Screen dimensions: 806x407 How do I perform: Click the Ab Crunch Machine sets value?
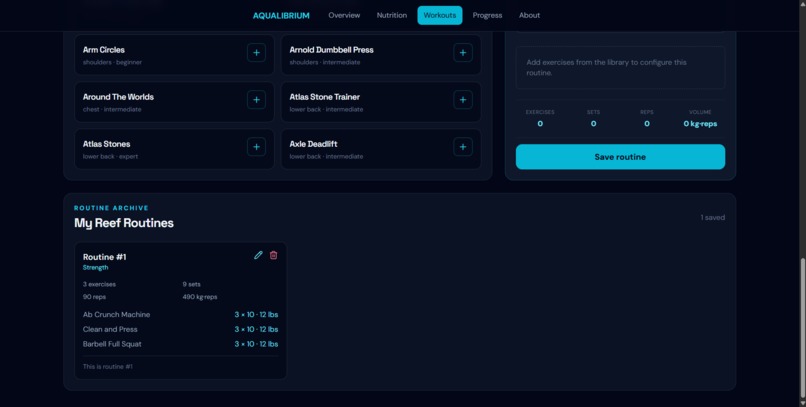tap(256, 314)
